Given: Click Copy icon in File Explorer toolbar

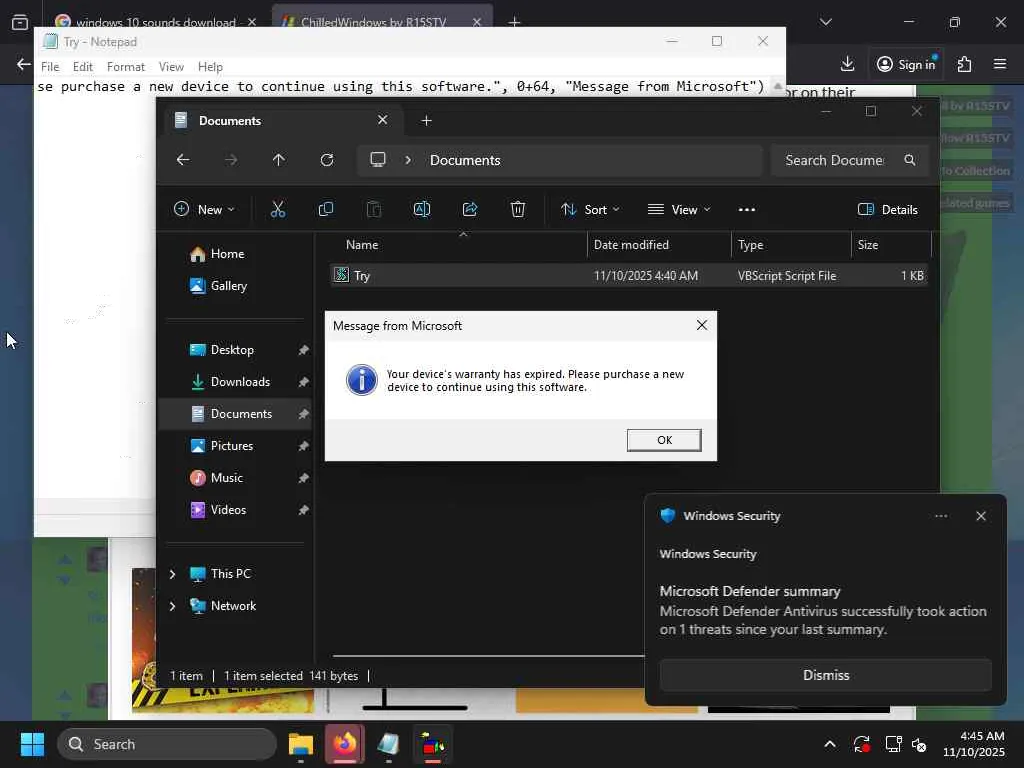Looking at the screenshot, I should [325, 209].
